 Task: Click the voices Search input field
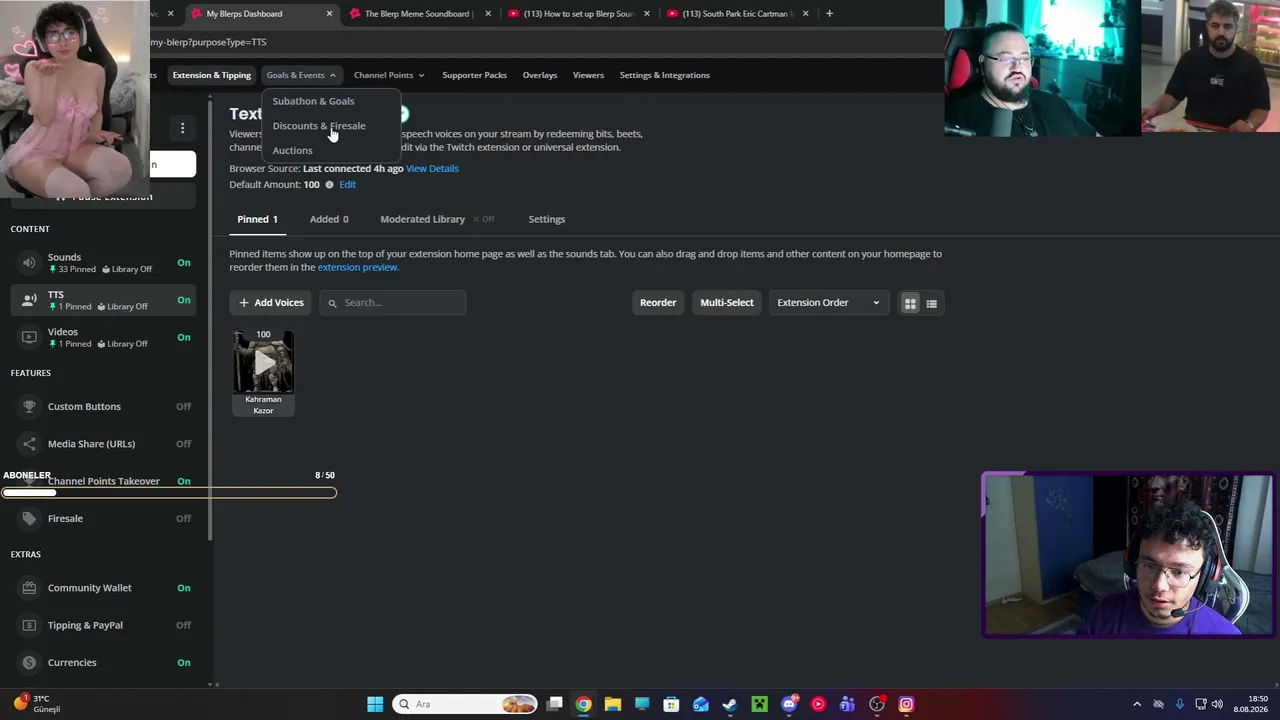[x=393, y=303]
